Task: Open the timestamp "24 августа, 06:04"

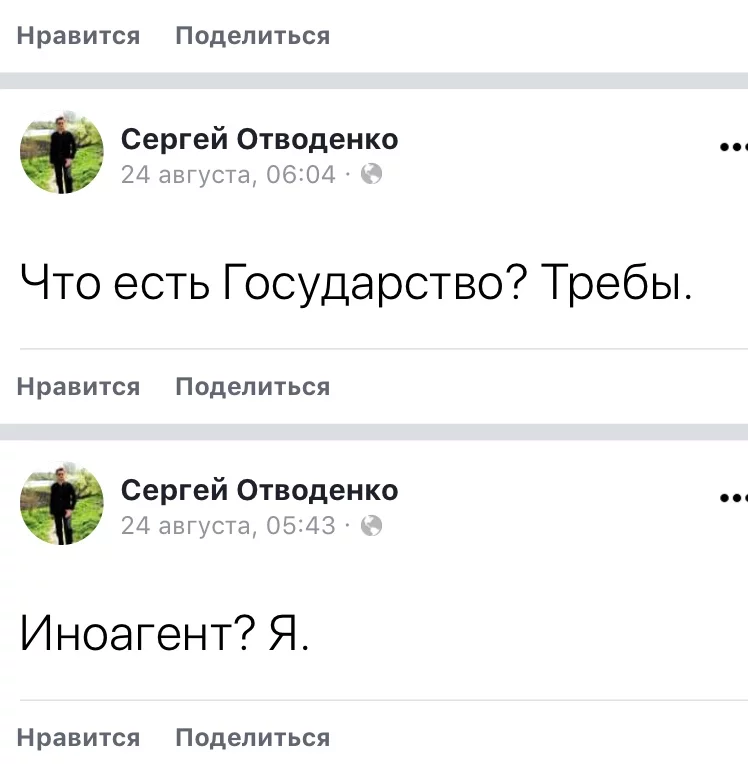Action: (x=228, y=175)
